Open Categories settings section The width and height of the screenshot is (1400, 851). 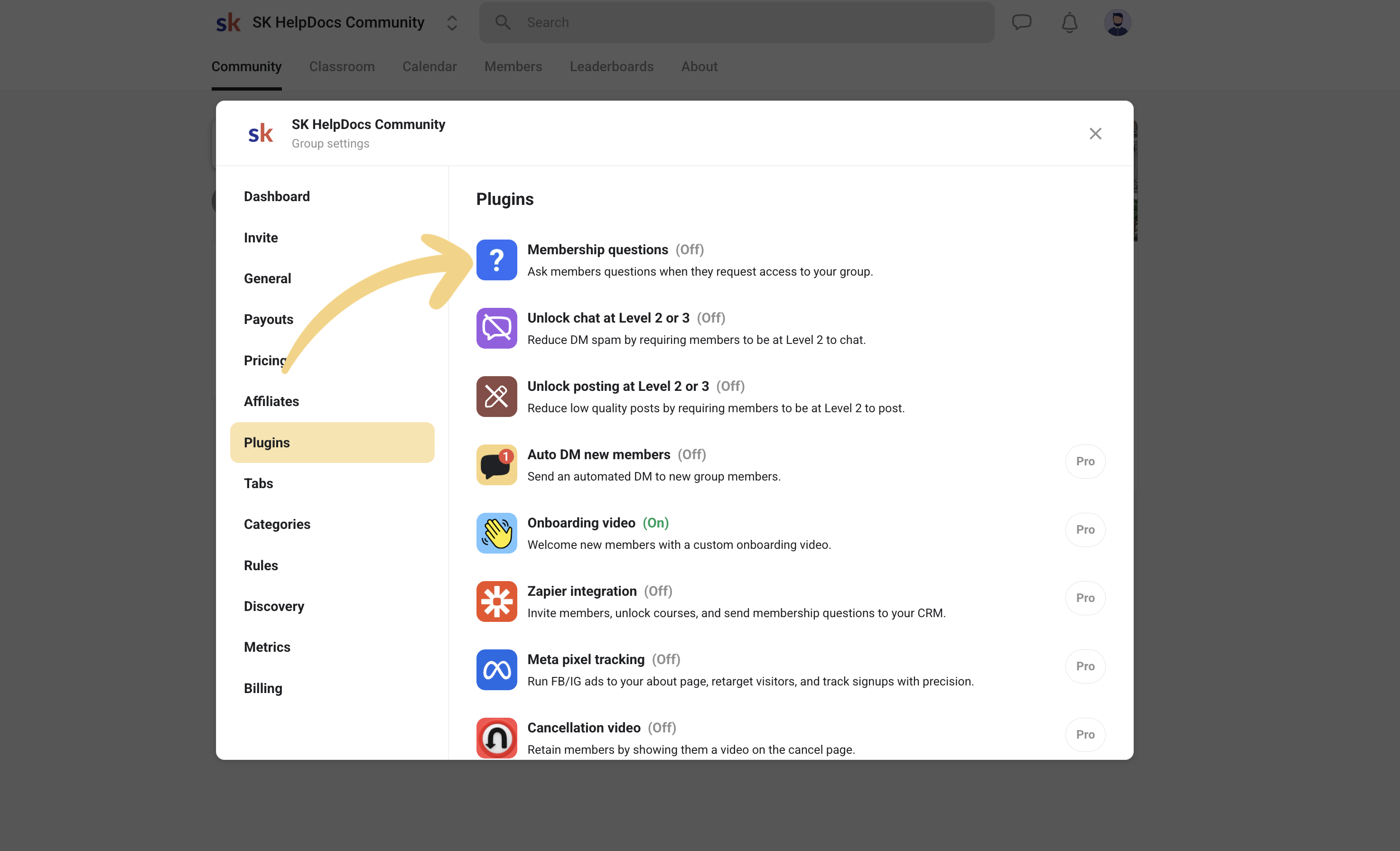coord(332,524)
